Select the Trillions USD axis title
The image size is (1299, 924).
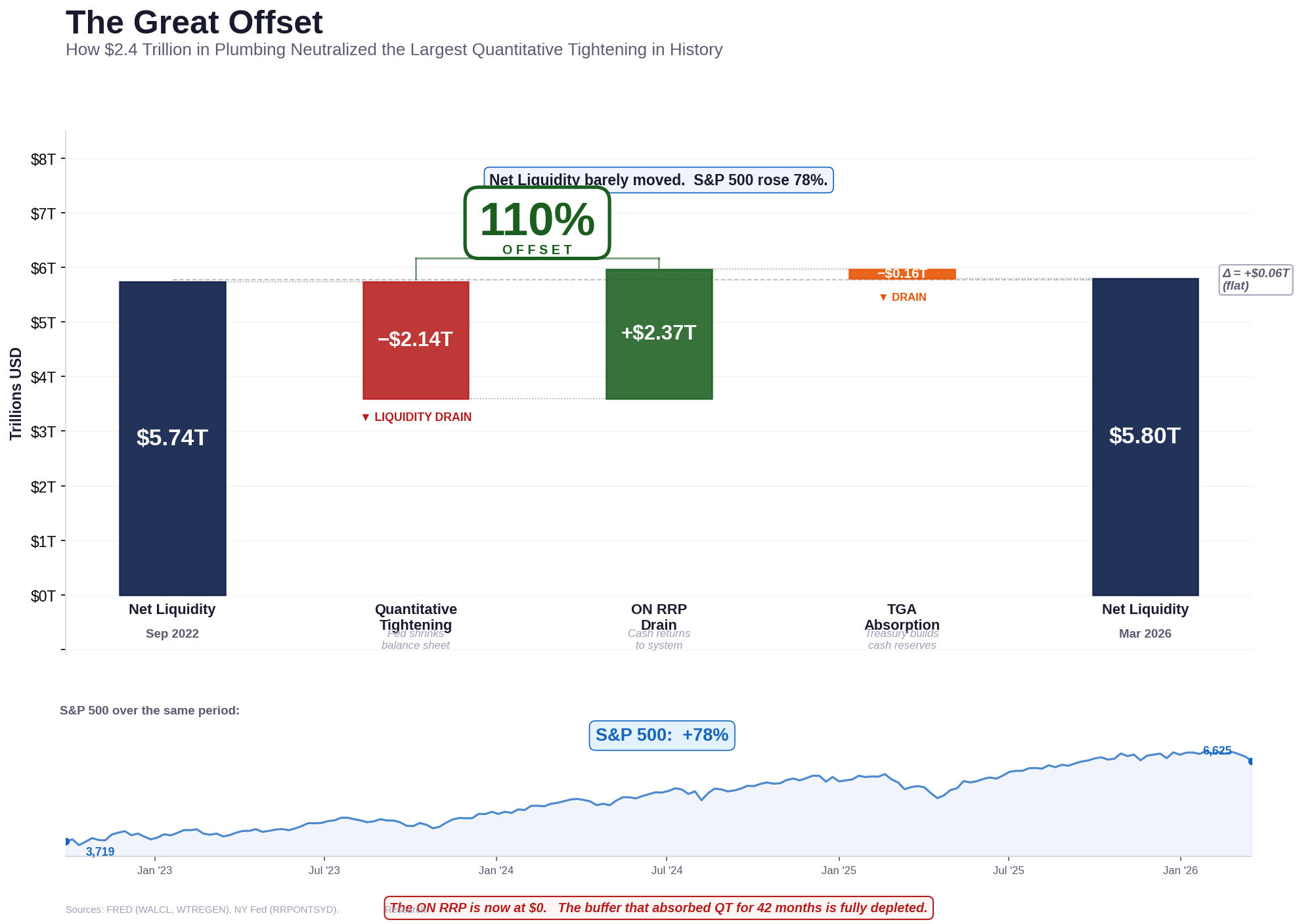pos(16,394)
